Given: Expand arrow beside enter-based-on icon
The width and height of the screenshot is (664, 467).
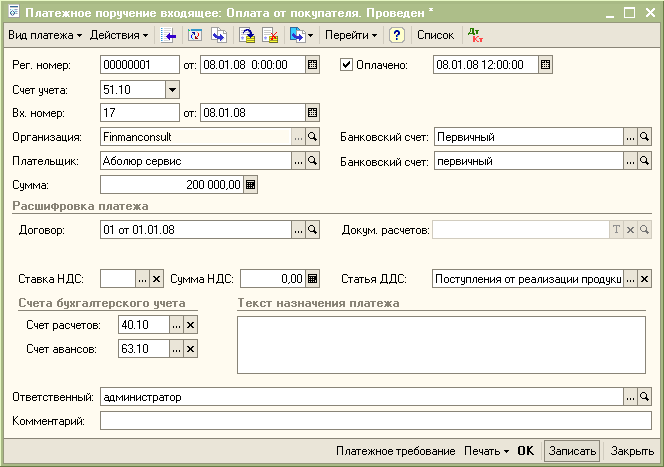Looking at the screenshot, I should pos(310,36).
